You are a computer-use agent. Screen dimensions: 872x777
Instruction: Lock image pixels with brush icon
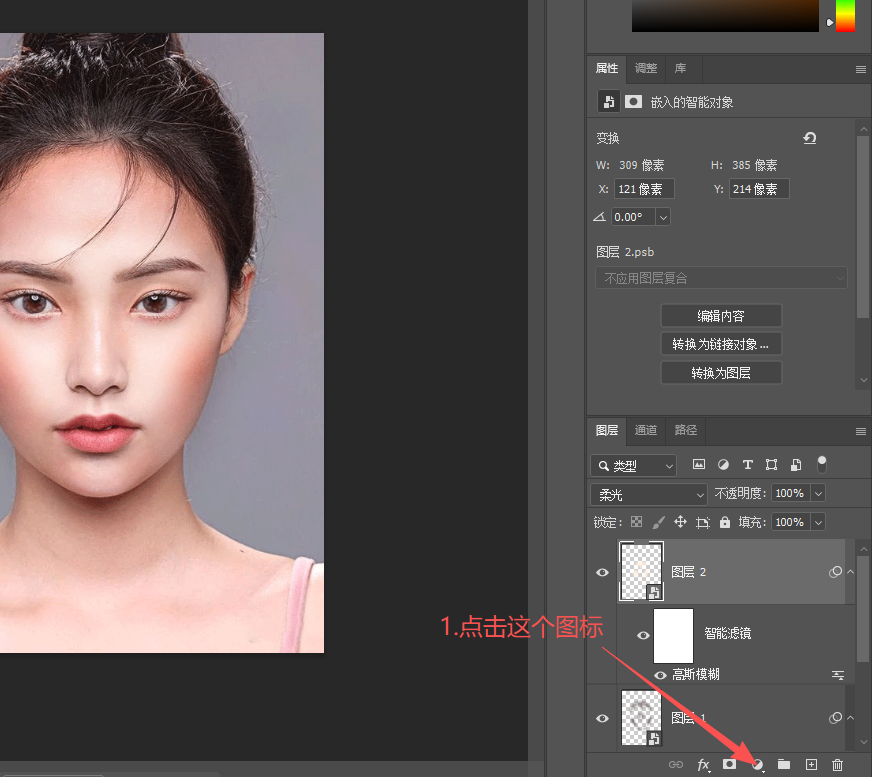[658, 522]
